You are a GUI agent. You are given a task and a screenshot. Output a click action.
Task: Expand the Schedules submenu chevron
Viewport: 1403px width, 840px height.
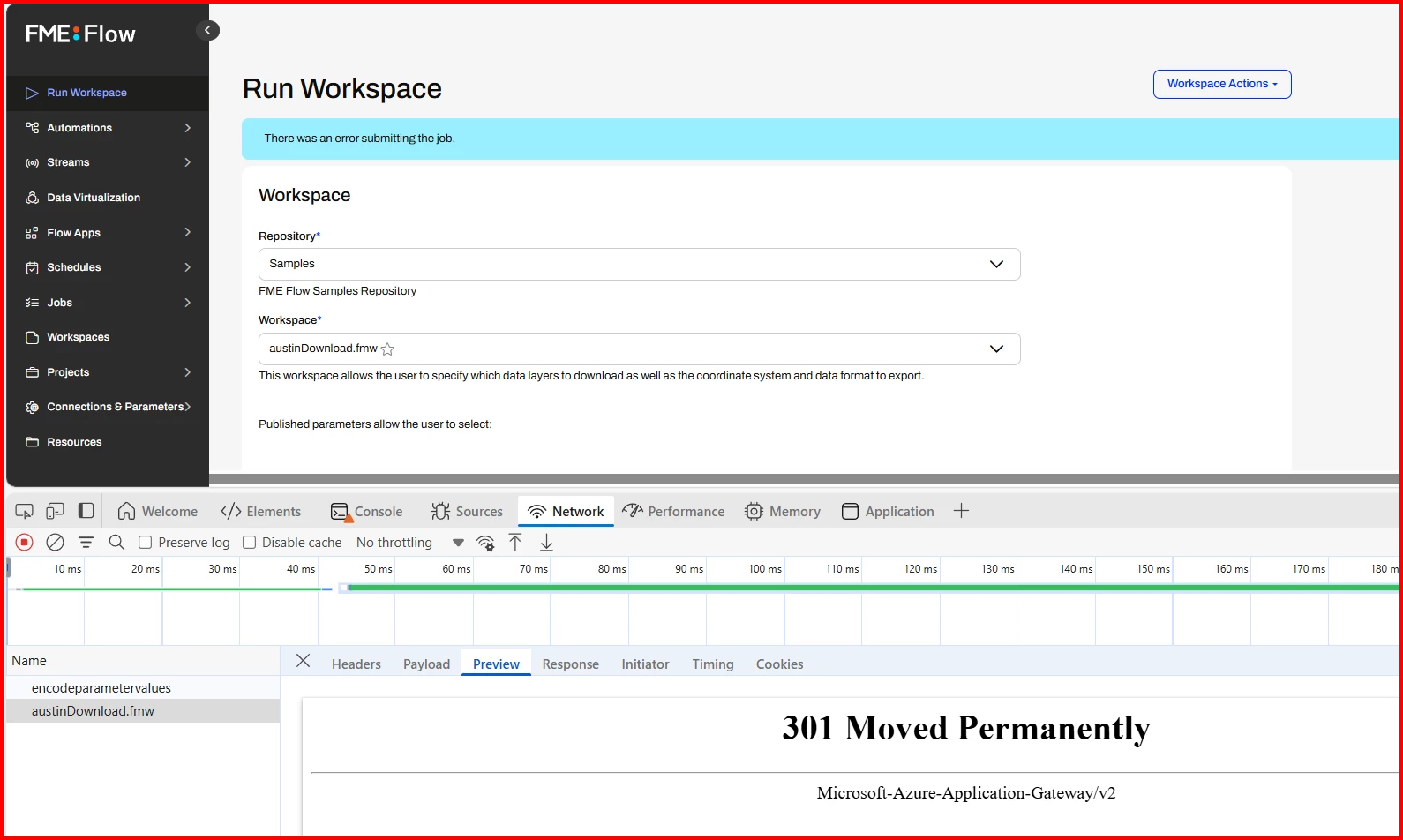coord(187,267)
